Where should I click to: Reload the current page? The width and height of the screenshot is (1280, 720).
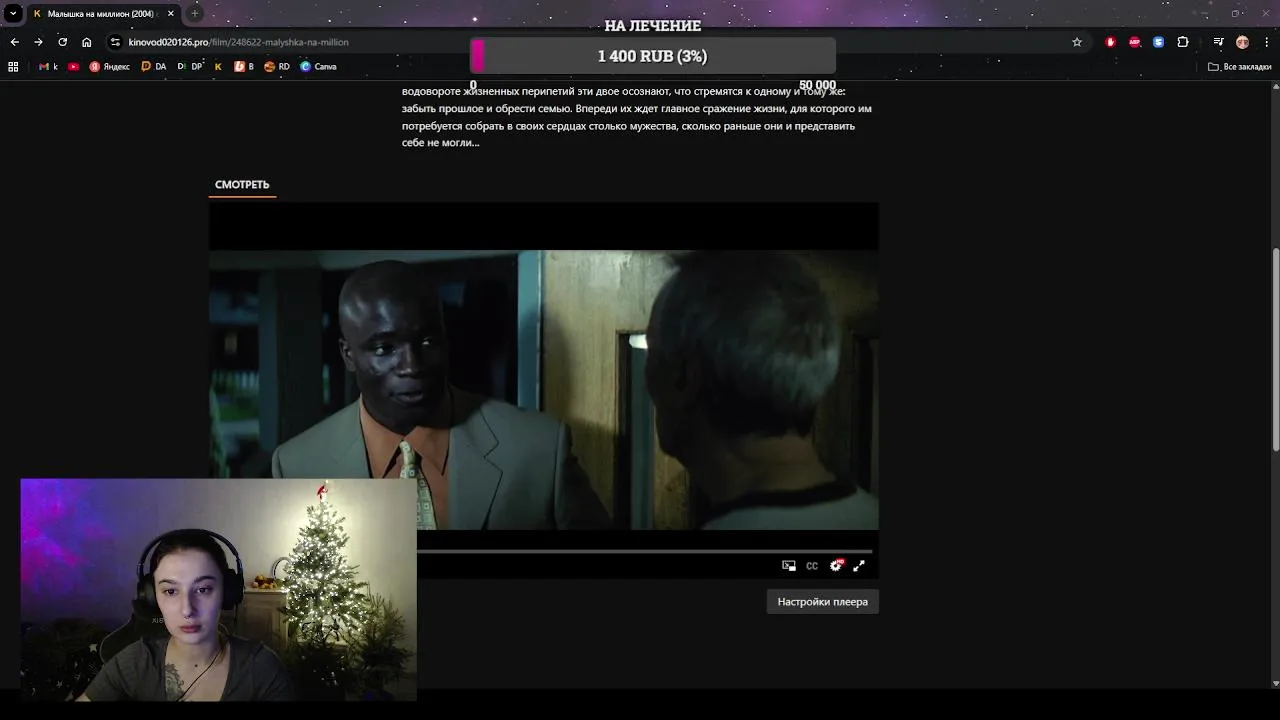pos(62,42)
